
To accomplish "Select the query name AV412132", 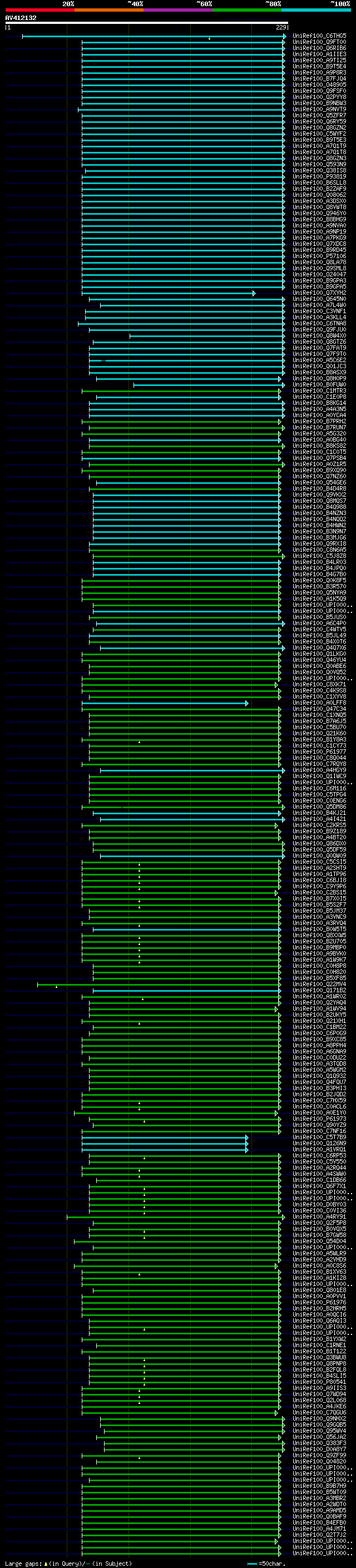I will coord(21,18).
